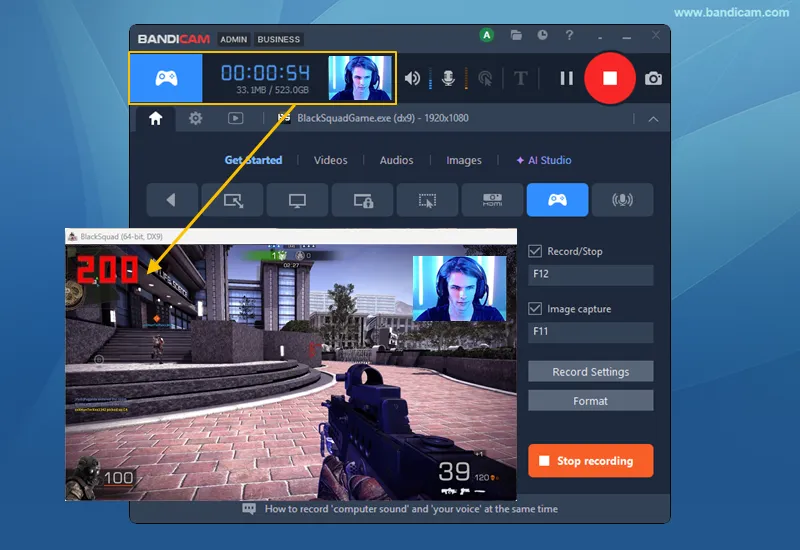Image resolution: width=800 pixels, height=550 pixels.
Task: Select rectangle area recording mode
Action: [233, 199]
